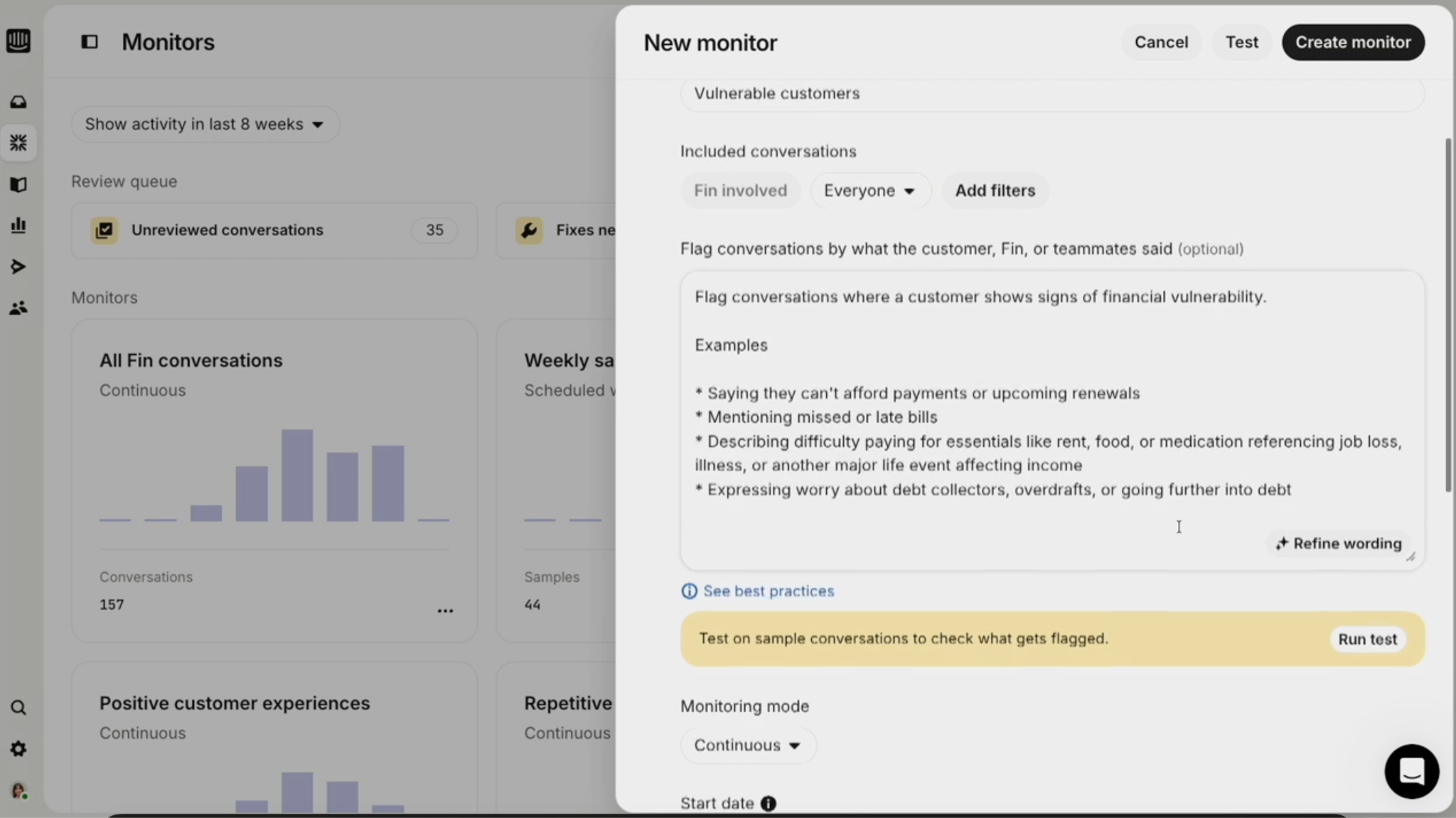This screenshot has width=1456, height=818.
Task: Click Refine wording in text area
Action: 1338,544
